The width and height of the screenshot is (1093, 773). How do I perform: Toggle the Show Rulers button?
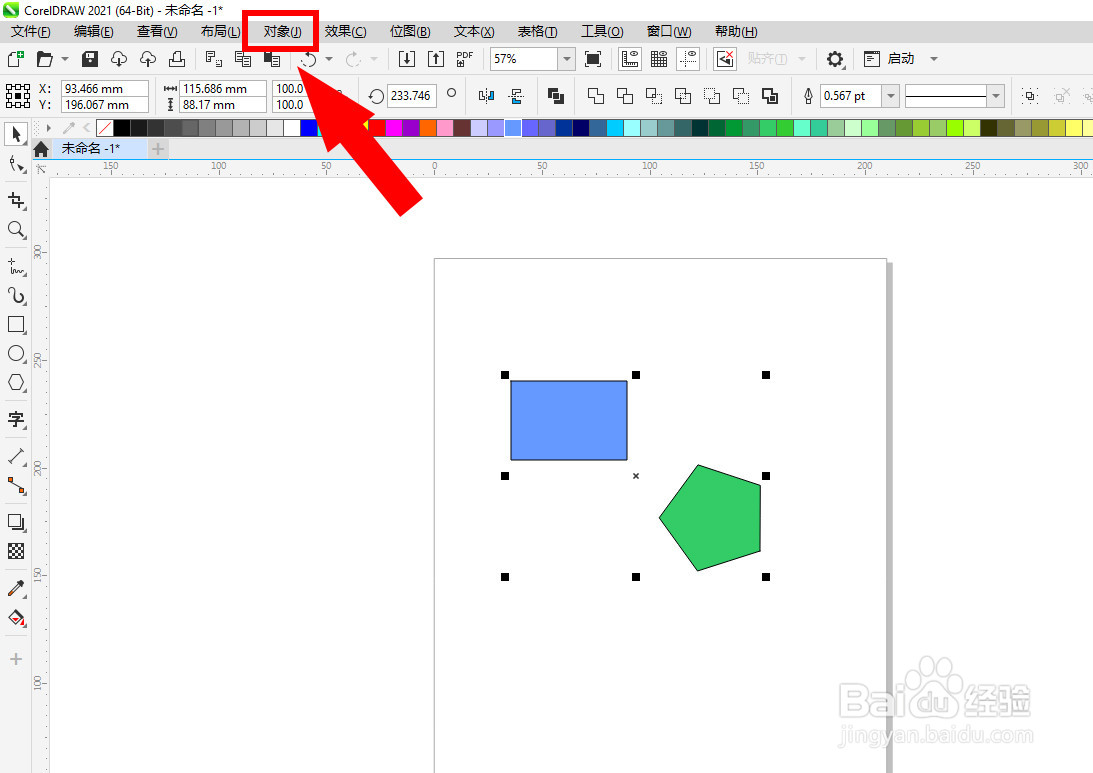click(x=629, y=59)
